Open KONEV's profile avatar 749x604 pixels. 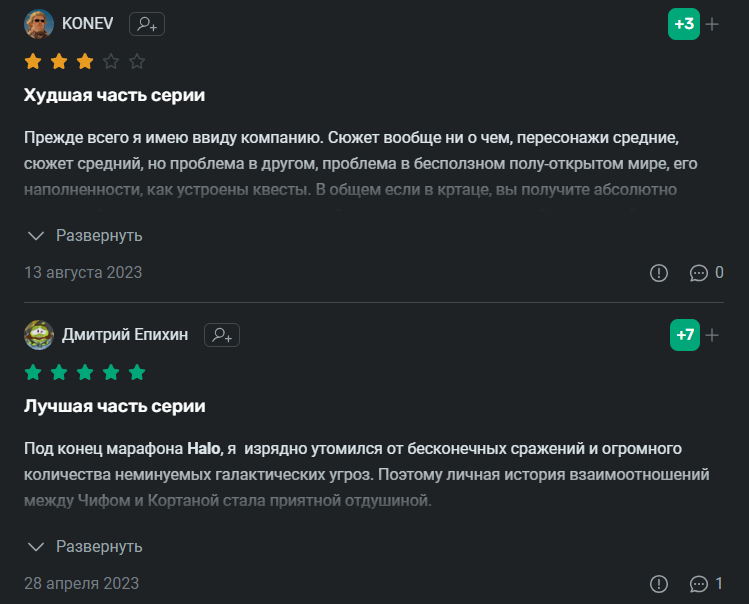pyautogui.click(x=39, y=24)
